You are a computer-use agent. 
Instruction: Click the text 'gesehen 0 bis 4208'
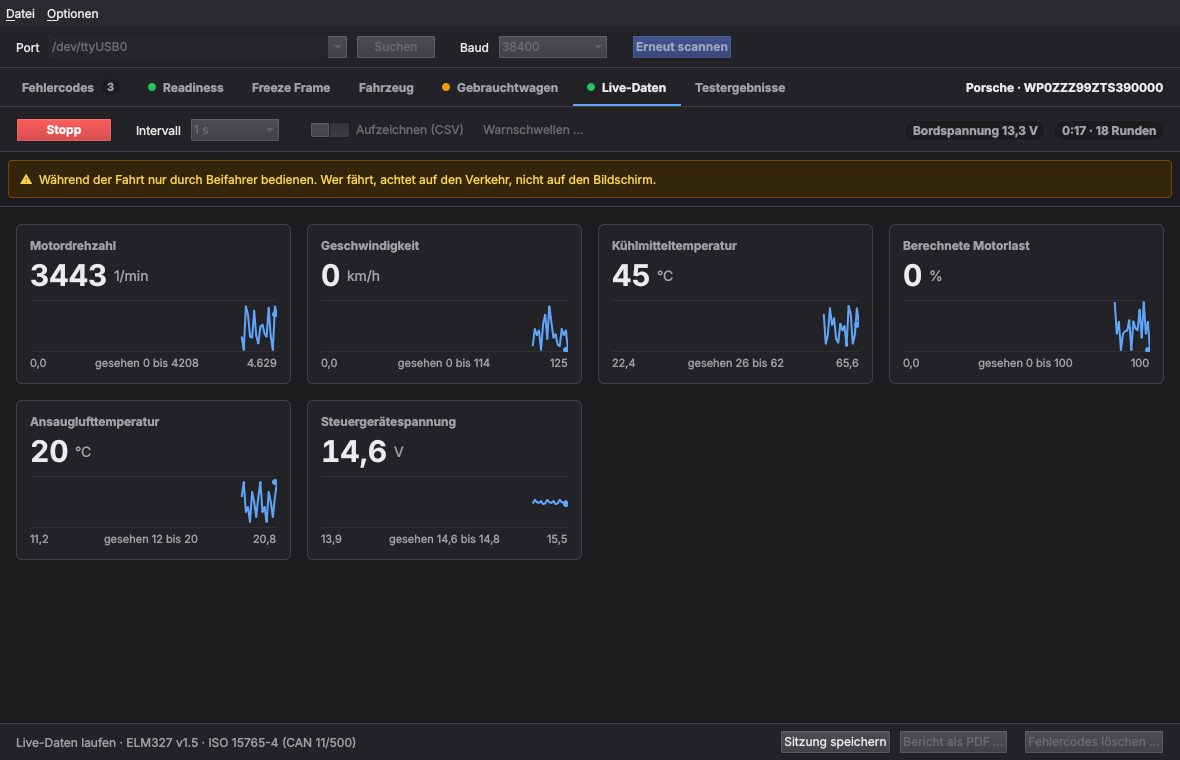tap(147, 363)
